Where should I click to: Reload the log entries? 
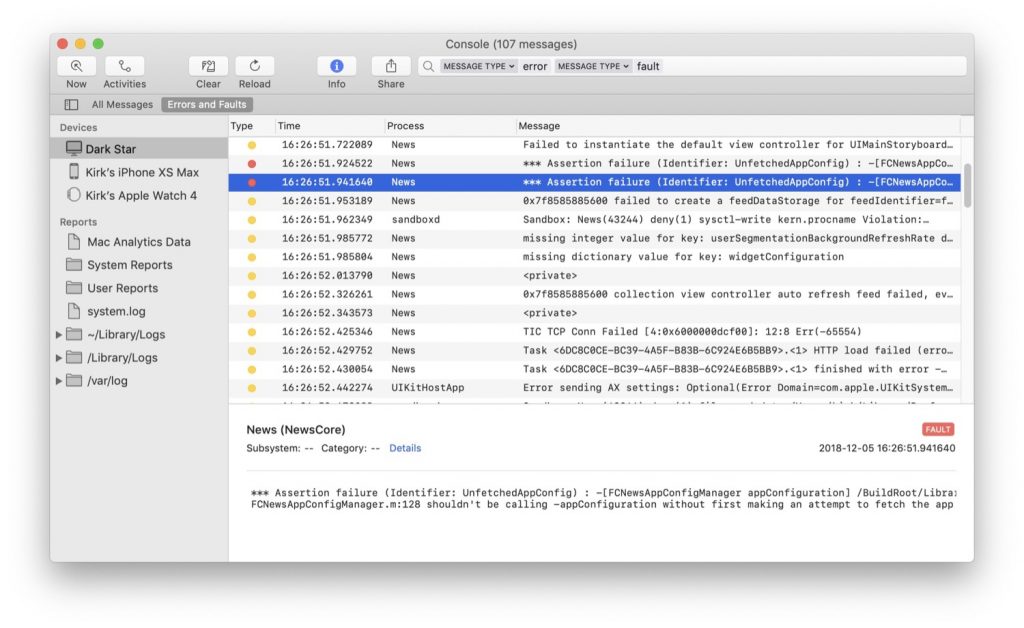[254, 68]
